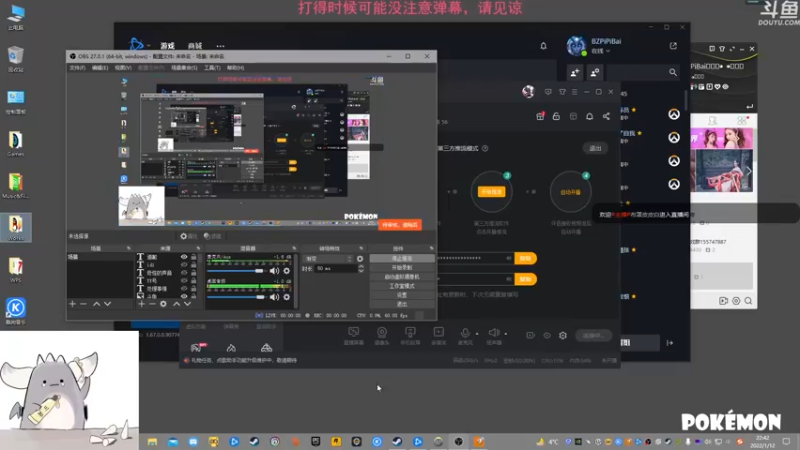Click the Stop Streaming button in OBS controls
Image resolution: width=800 pixels, height=450 pixels.
point(402,259)
